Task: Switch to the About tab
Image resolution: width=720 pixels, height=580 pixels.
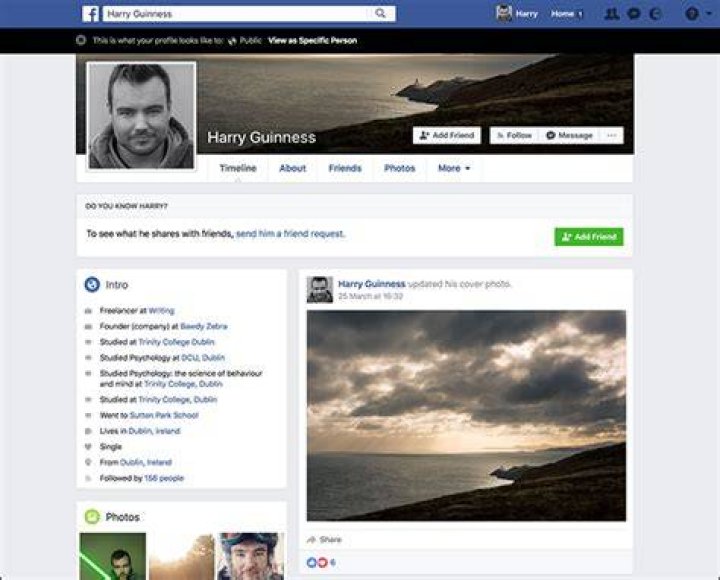Action: click(x=292, y=169)
